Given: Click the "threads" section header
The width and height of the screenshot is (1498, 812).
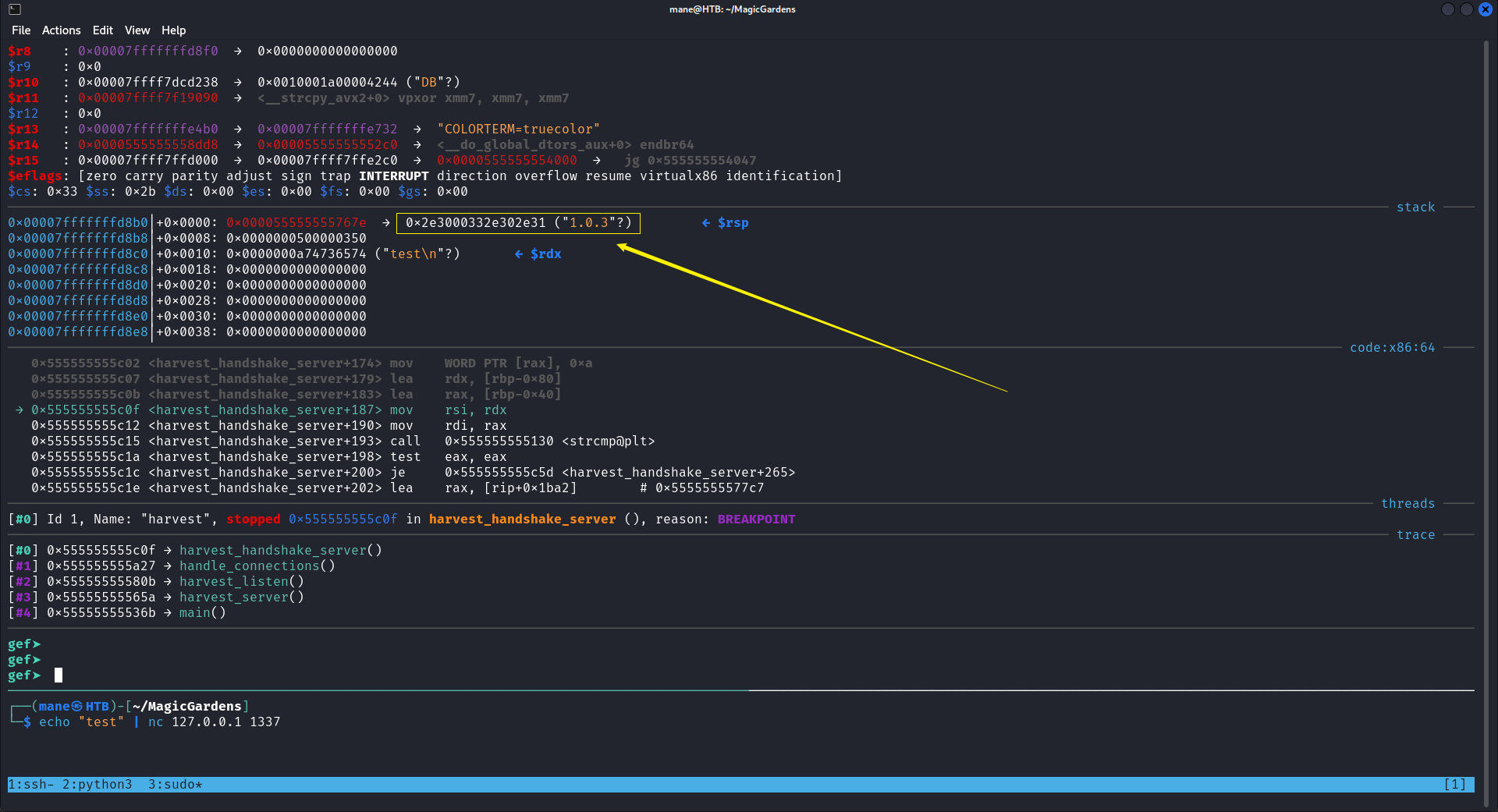Looking at the screenshot, I should pyautogui.click(x=1408, y=503).
